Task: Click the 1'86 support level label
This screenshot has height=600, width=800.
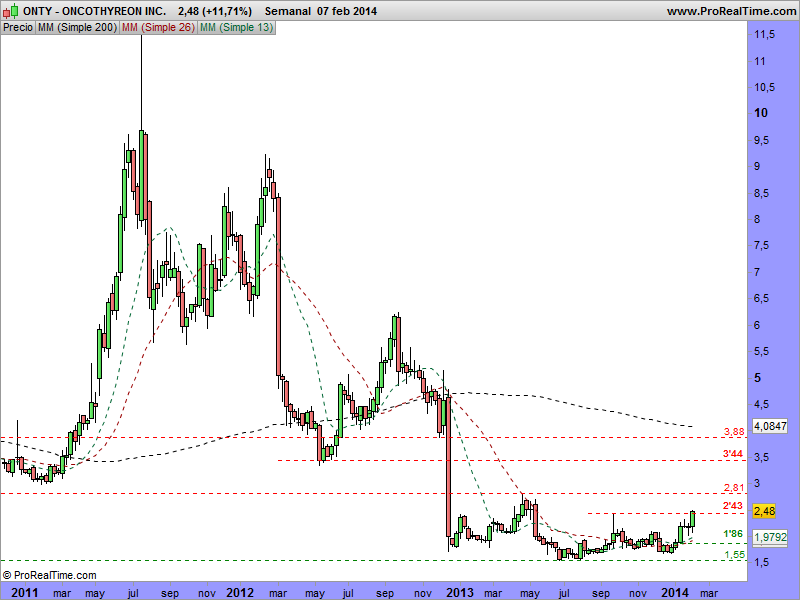Action: pyautogui.click(x=733, y=534)
